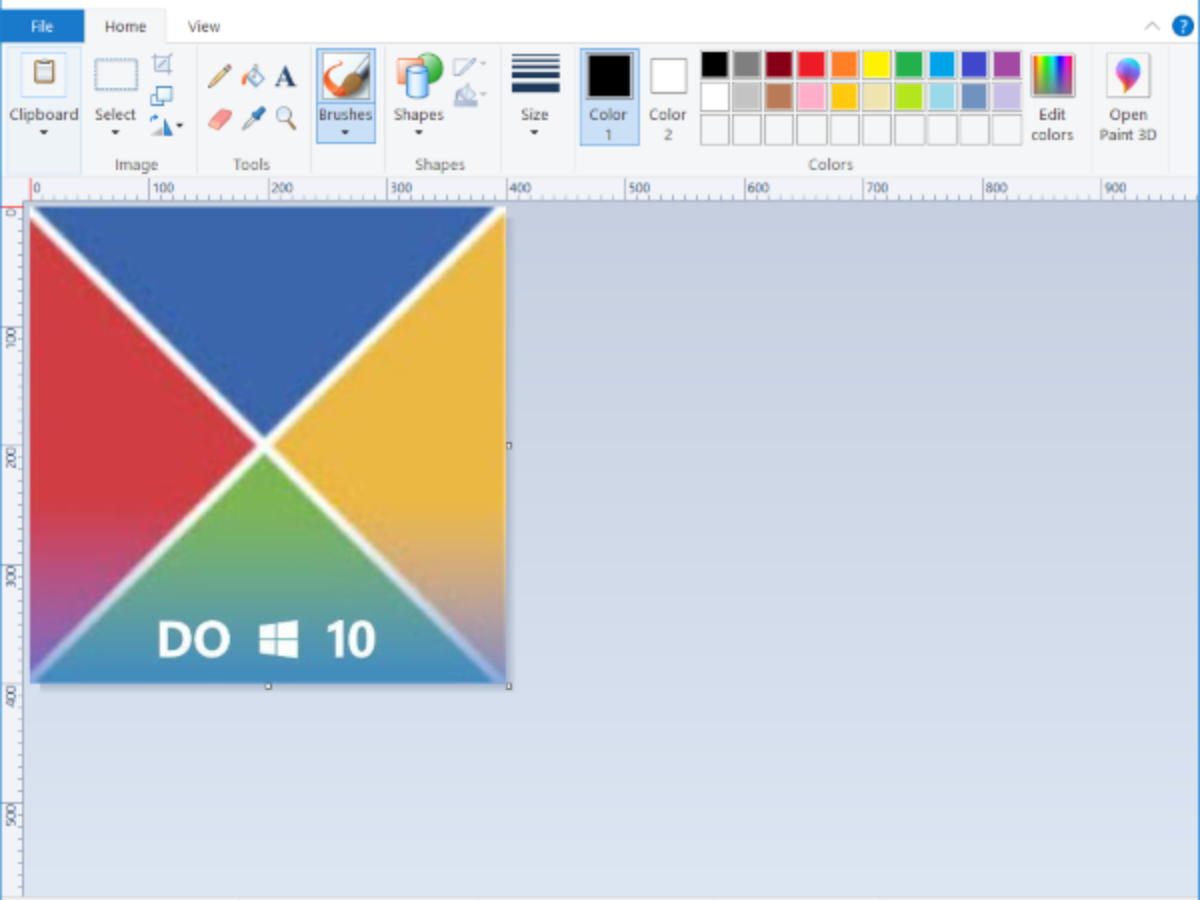Pick the light yellow swatch
Image resolution: width=1200 pixels, height=900 pixels.
pos(876,97)
